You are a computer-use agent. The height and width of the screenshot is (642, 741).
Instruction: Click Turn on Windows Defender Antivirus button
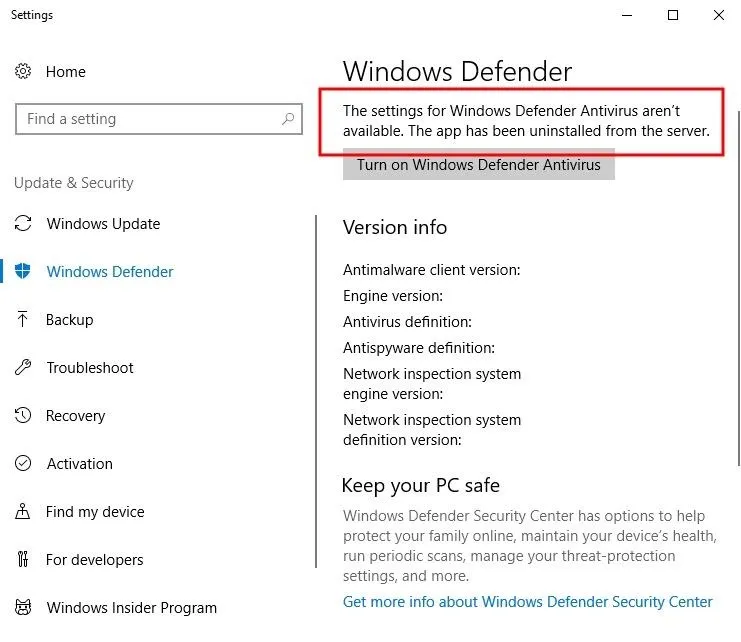coord(479,164)
